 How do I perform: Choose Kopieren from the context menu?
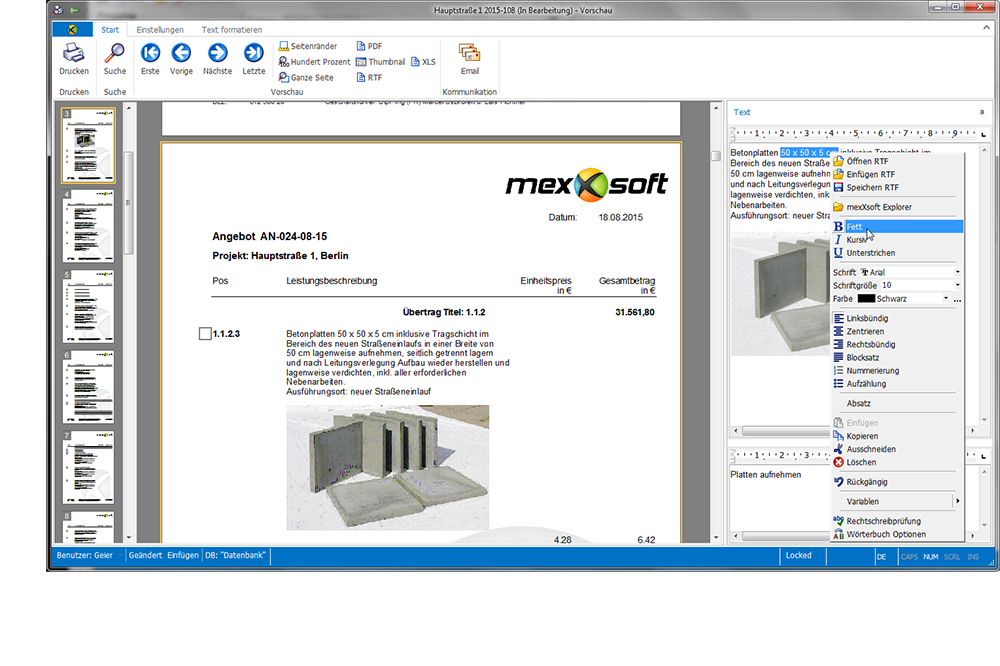coord(862,436)
